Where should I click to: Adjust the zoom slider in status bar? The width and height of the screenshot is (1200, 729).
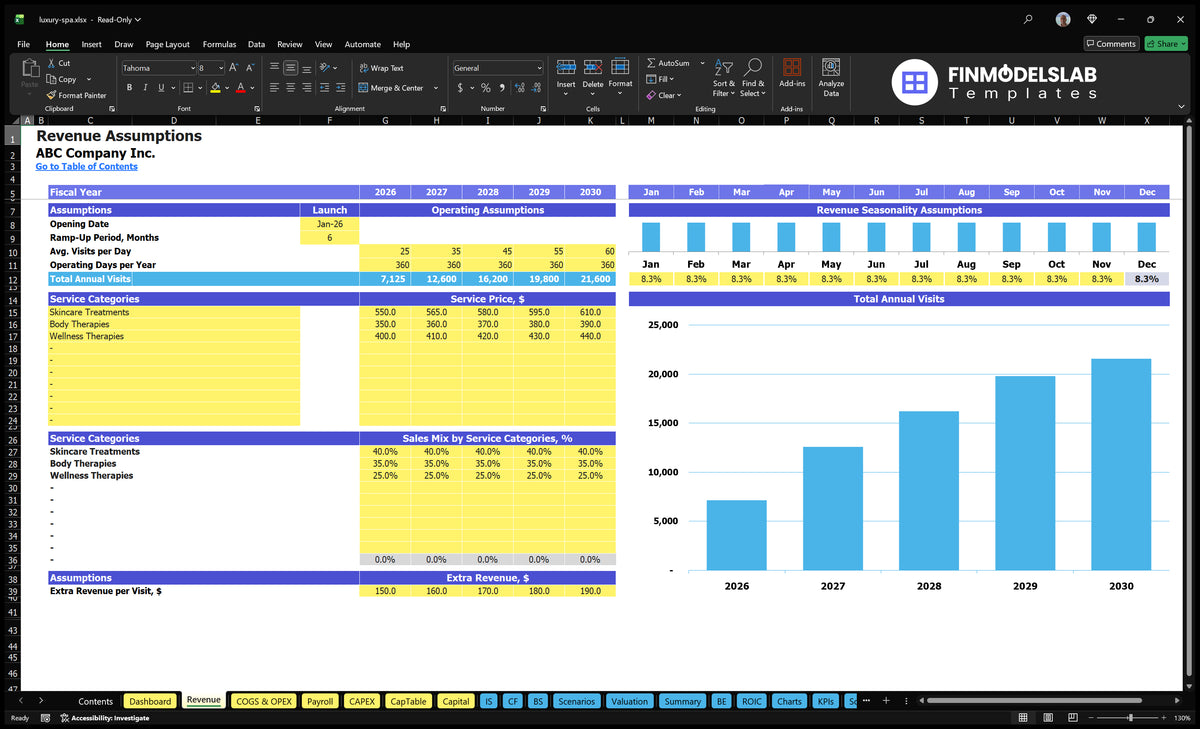pyautogui.click(x=1131, y=718)
